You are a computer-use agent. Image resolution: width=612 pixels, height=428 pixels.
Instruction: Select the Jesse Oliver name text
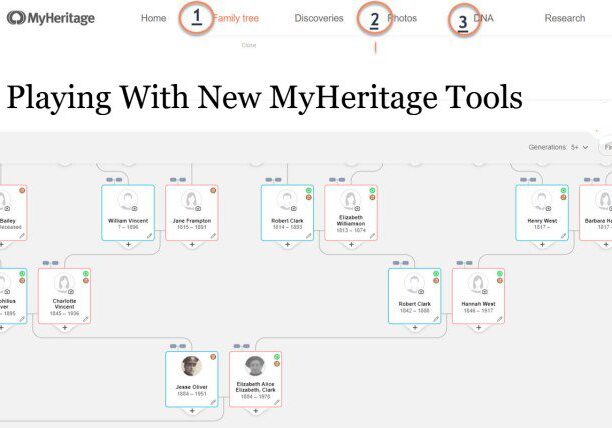coord(192,387)
